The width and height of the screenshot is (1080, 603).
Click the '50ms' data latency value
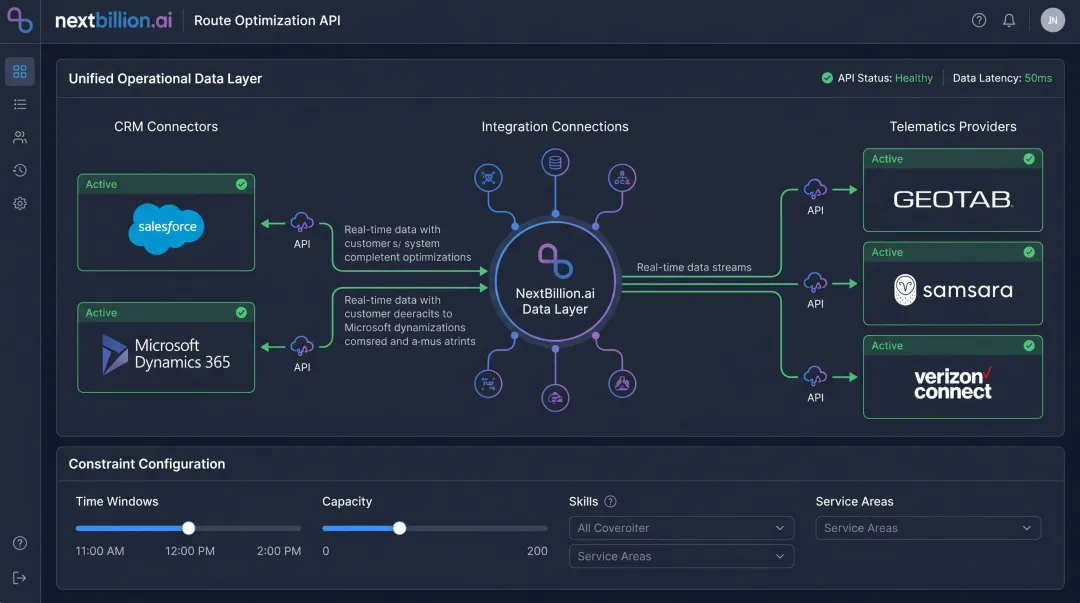1038,78
